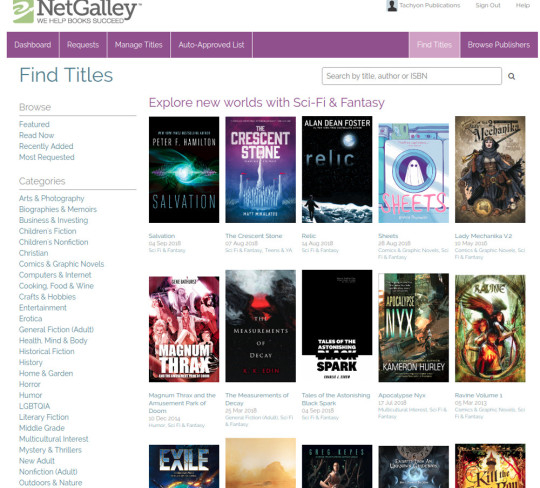Image resolution: width=540 pixels, height=488 pixels.
Task: Open Comics & Graphic Novels category
Action: pyautogui.click(x=61, y=264)
